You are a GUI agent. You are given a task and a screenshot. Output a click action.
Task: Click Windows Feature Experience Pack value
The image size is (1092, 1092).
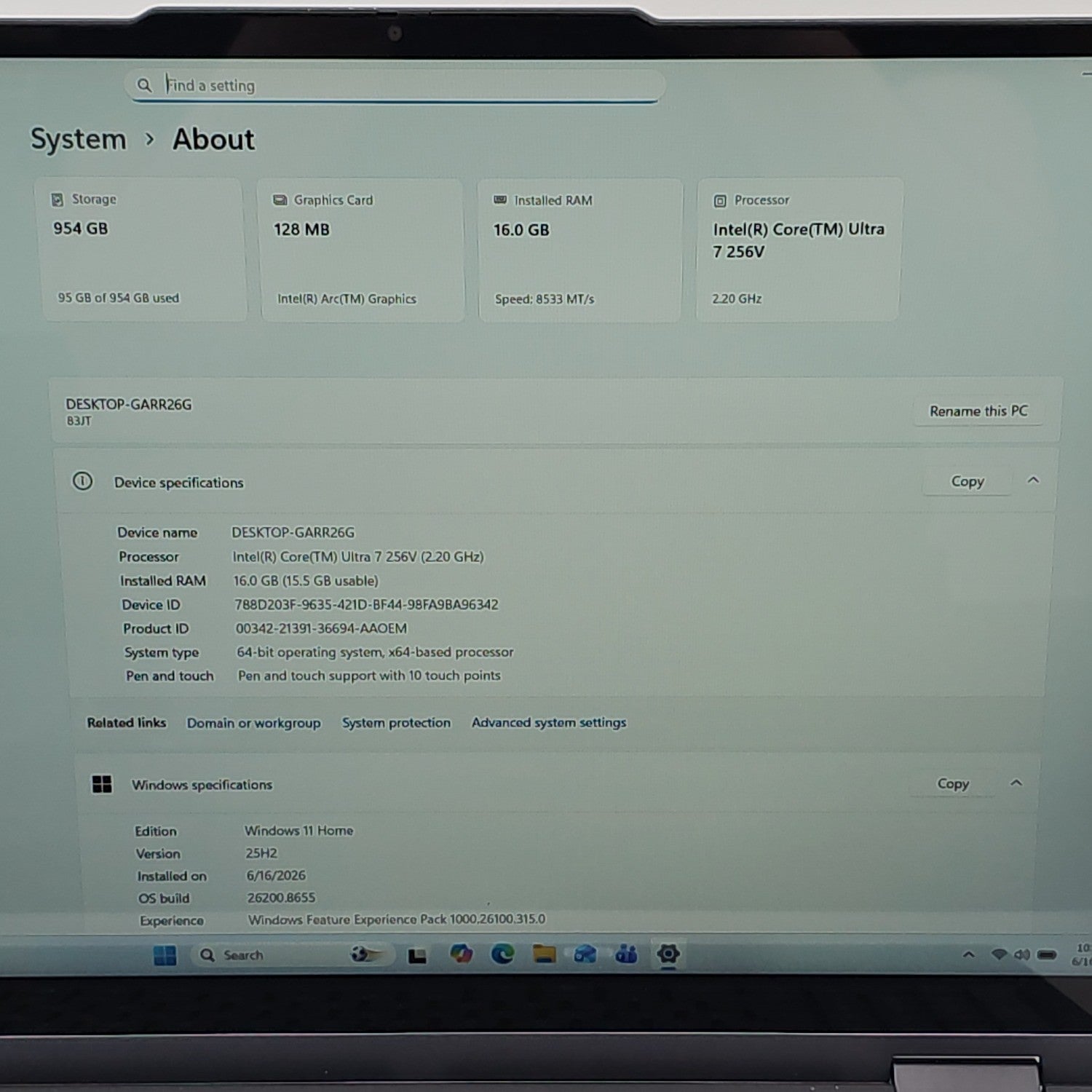396,919
